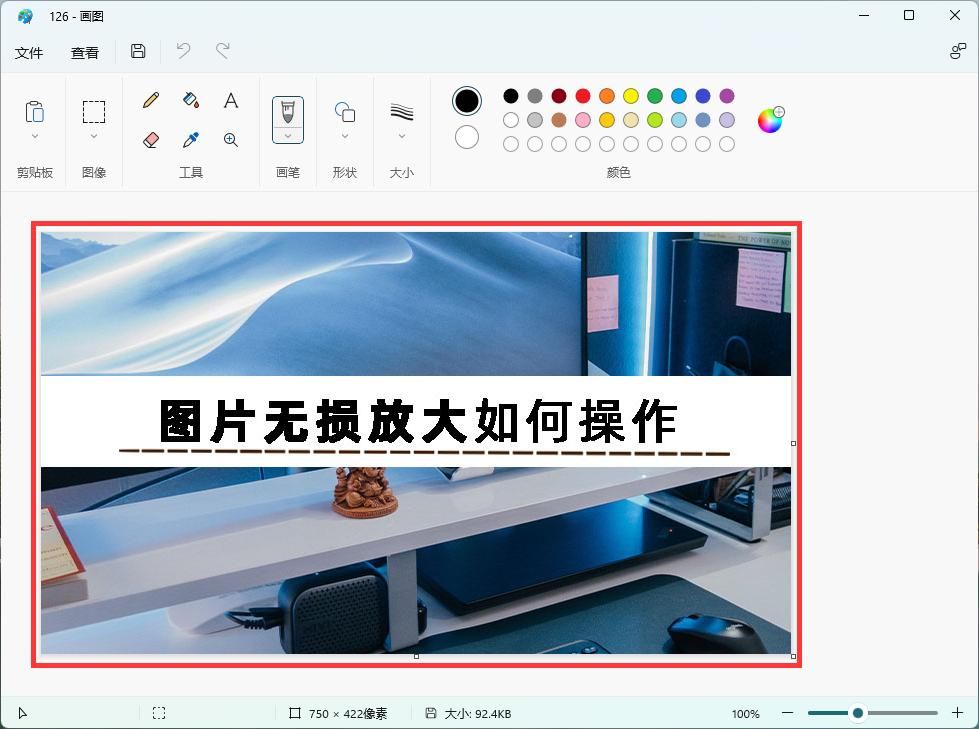This screenshot has width=979, height=729.
Task: Select the Pencil tool
Action: pyautogui.click(x=151, y=99)
